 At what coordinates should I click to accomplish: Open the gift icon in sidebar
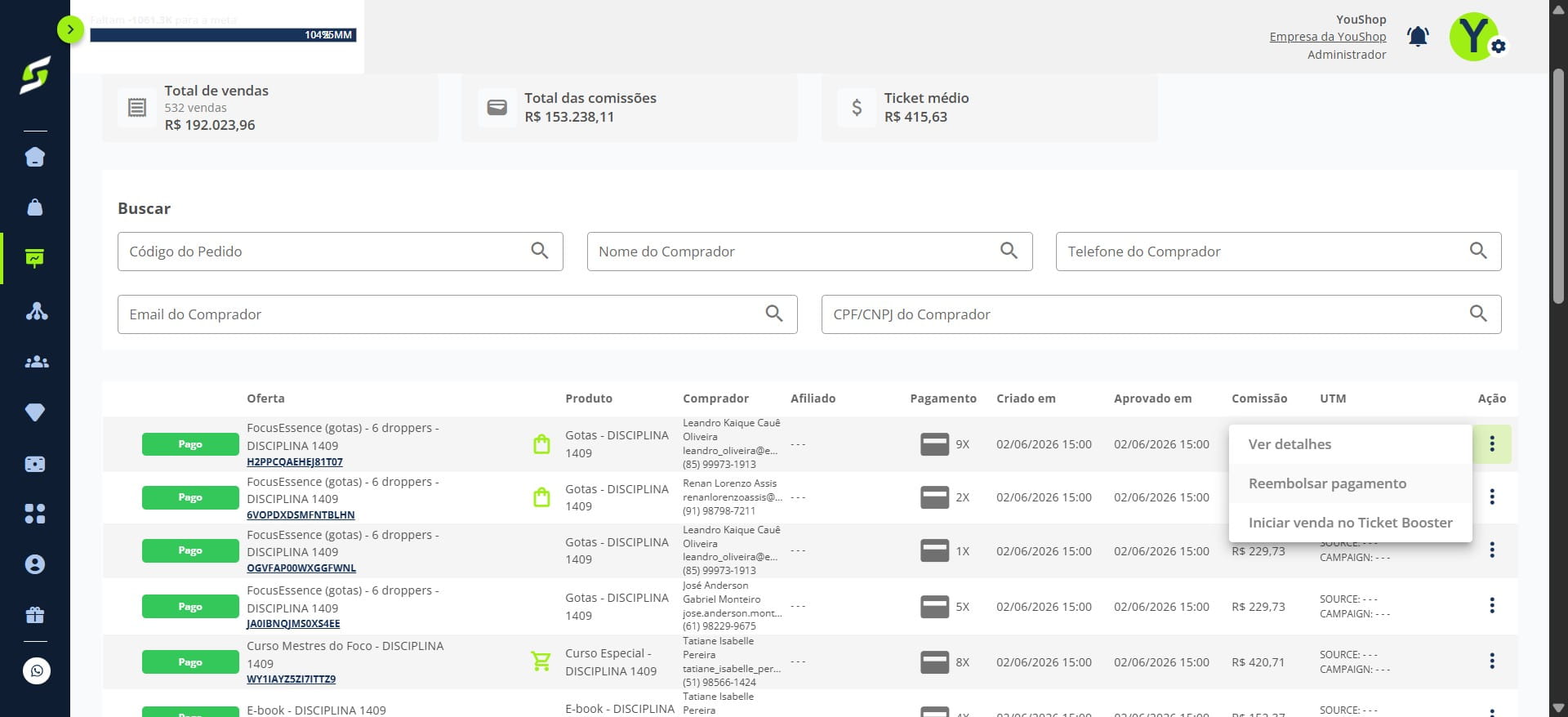(35, 615)
